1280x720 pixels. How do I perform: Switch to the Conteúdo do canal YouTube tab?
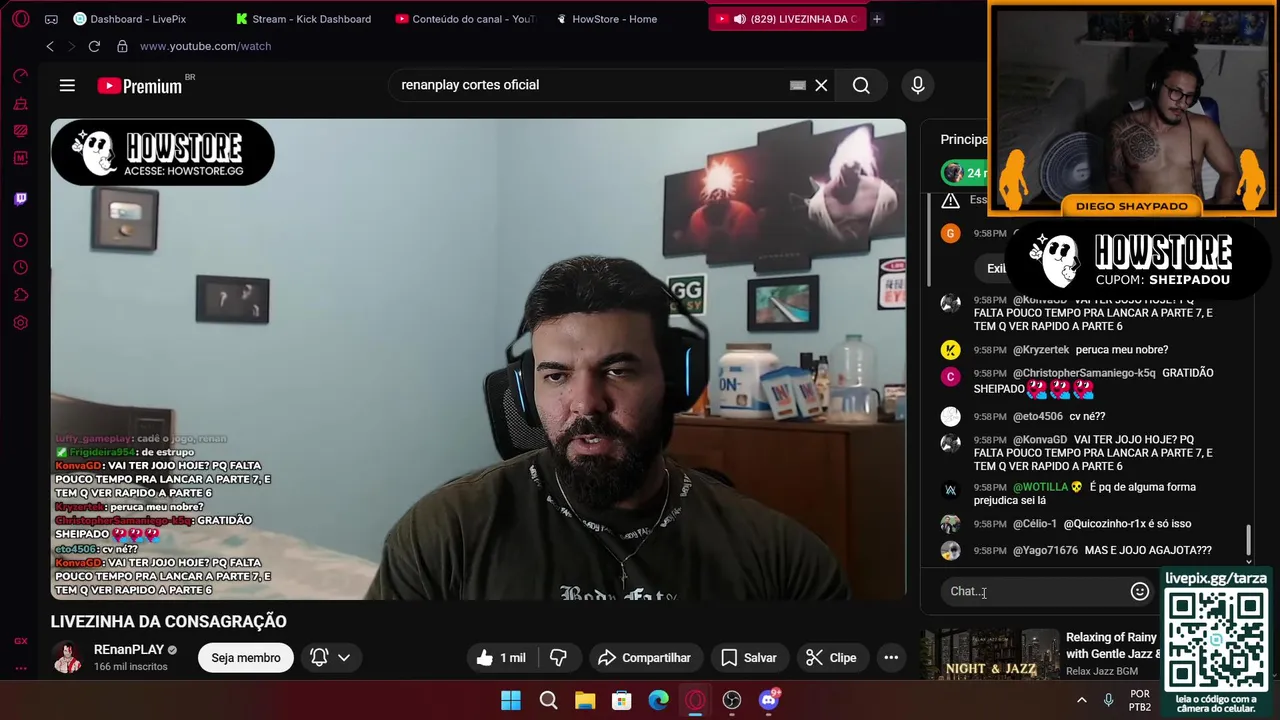coord(465,19)
